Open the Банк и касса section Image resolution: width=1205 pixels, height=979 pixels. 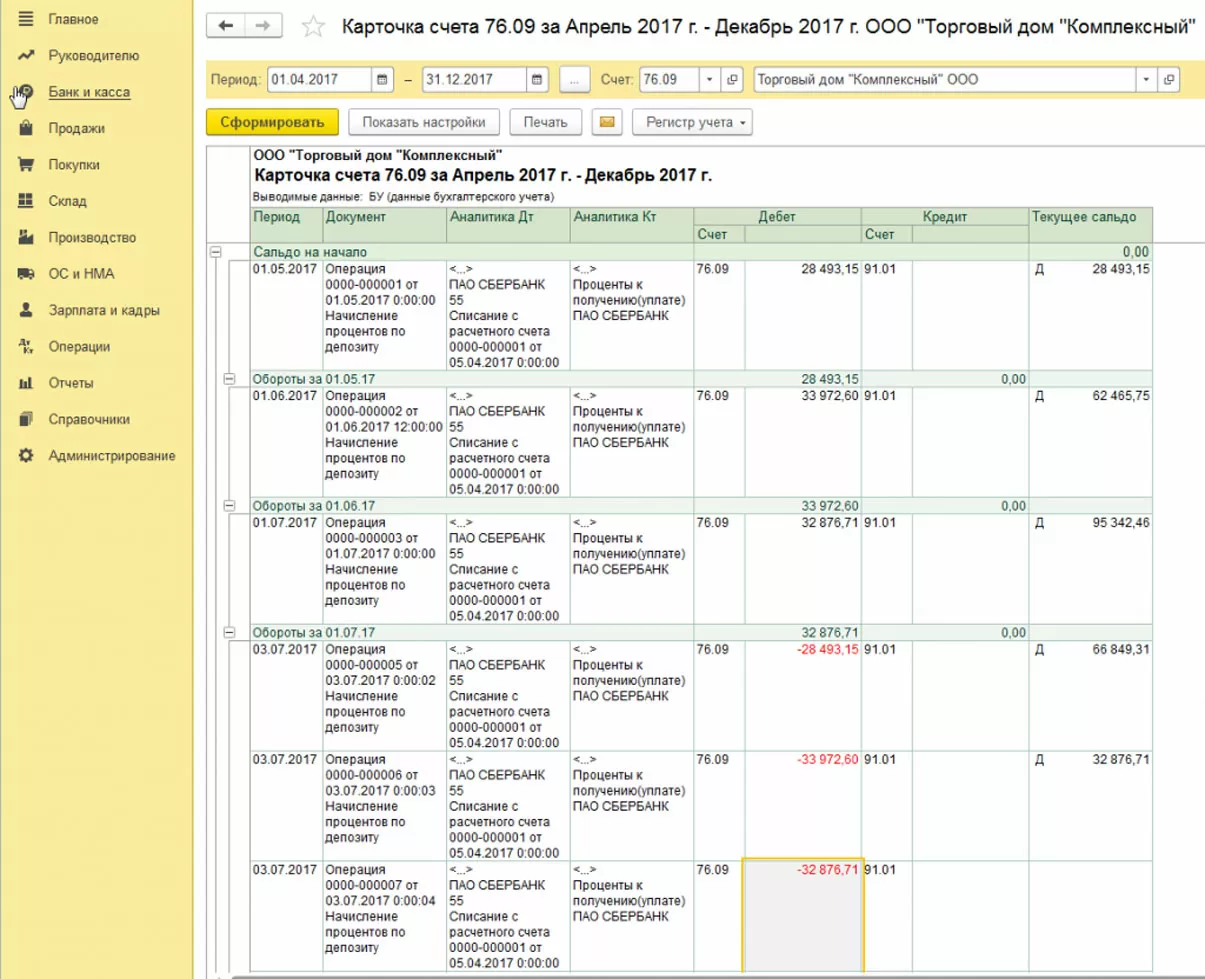89,92
